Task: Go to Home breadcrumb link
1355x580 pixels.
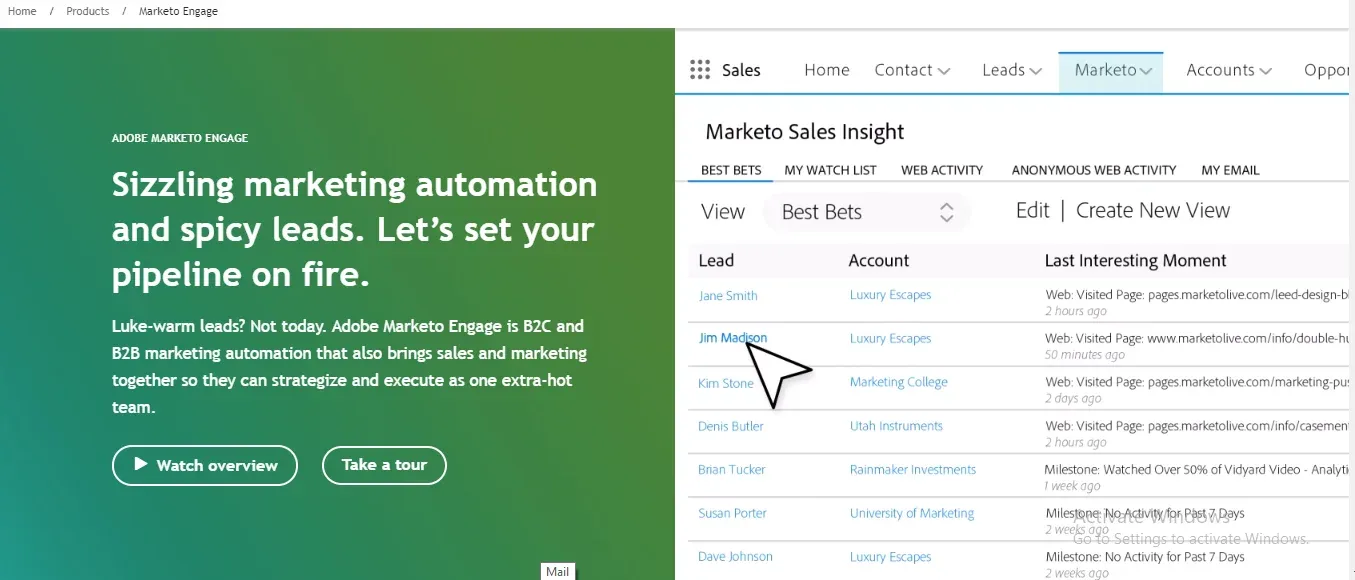Action: tap(22, 11)
